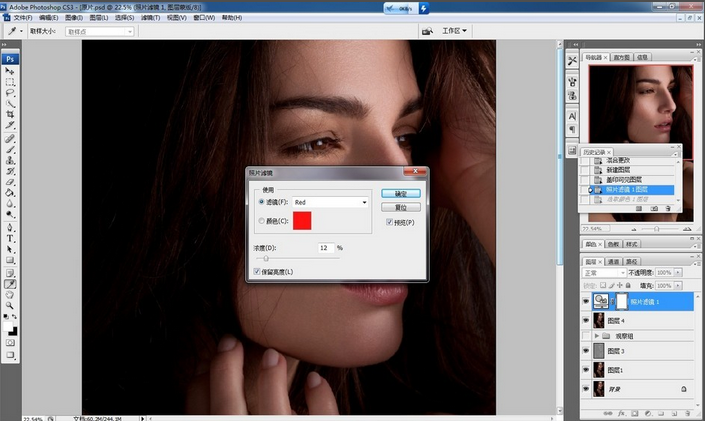This screenshot has width=705, height=421.
Task: Click the 确定 button in dialog
Action: (401, 193)
